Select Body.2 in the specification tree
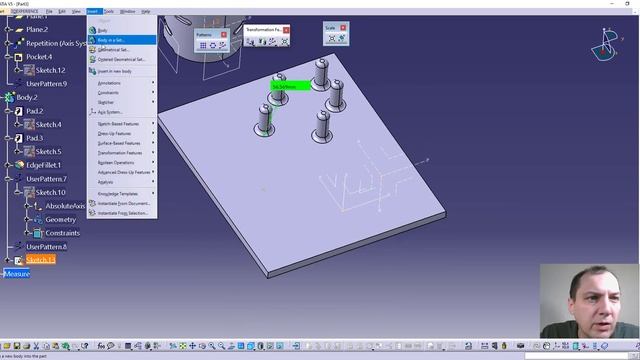 point(27,97)
